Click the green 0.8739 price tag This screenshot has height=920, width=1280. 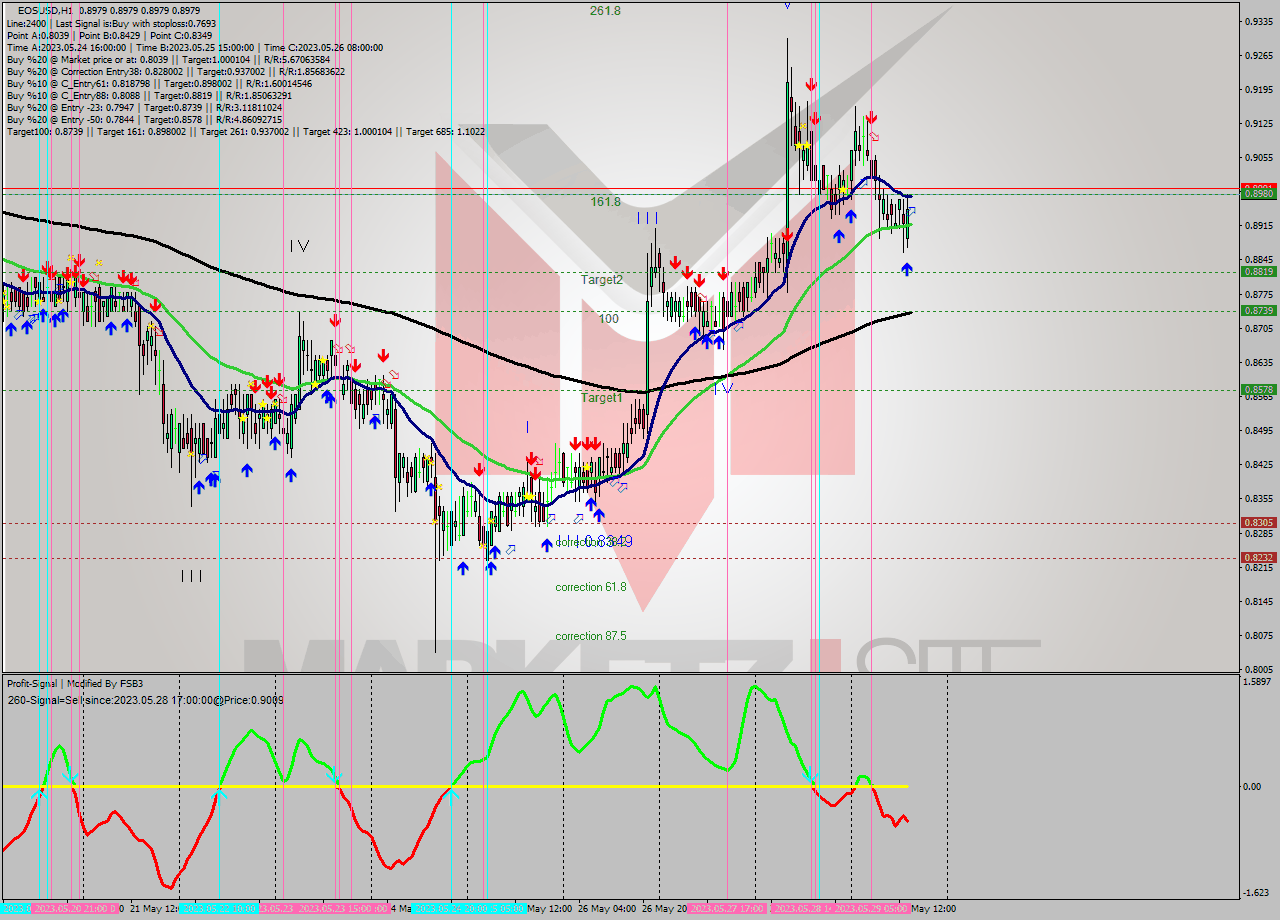(1257, 310)
